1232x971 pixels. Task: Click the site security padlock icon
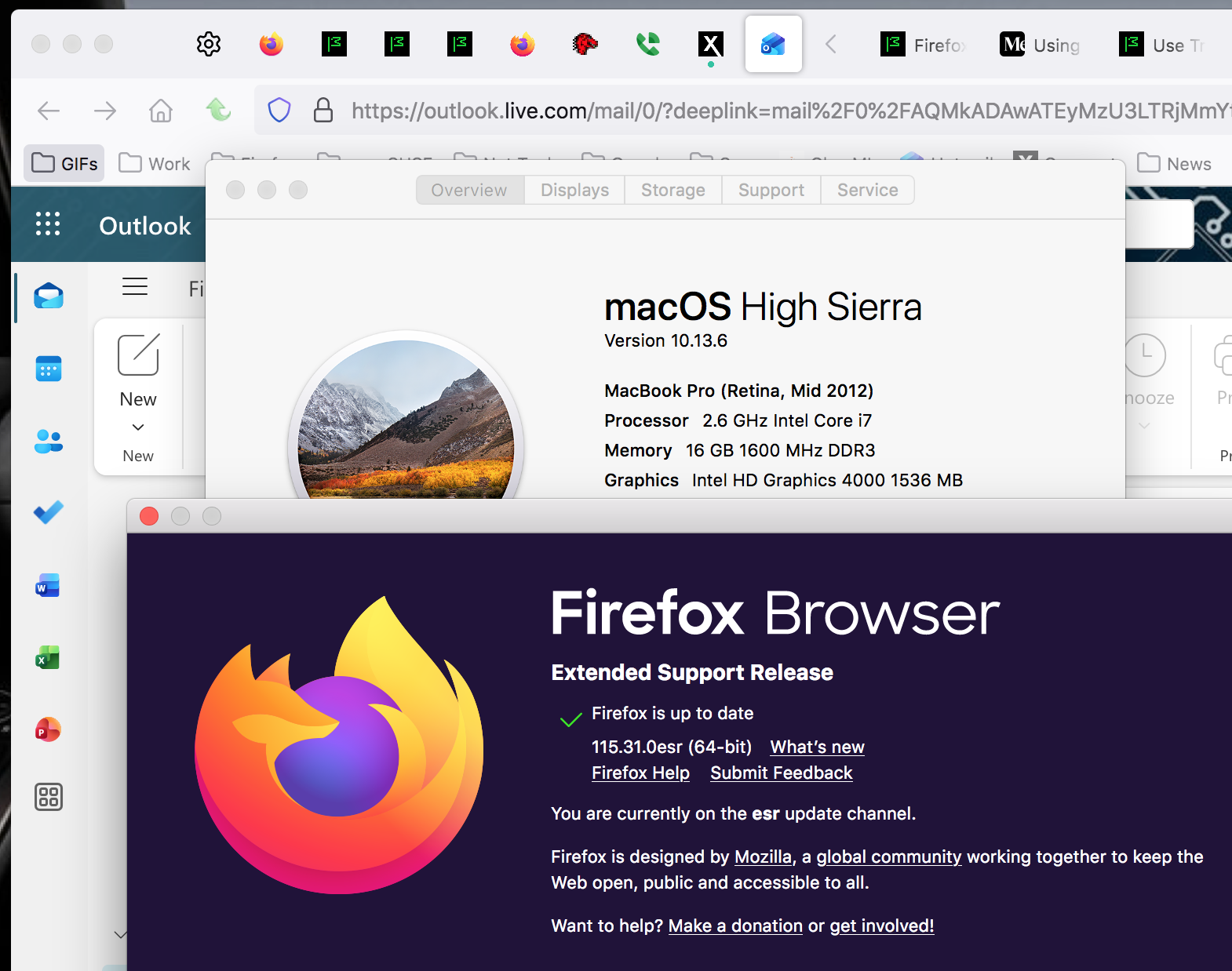[x=323, y=111]
